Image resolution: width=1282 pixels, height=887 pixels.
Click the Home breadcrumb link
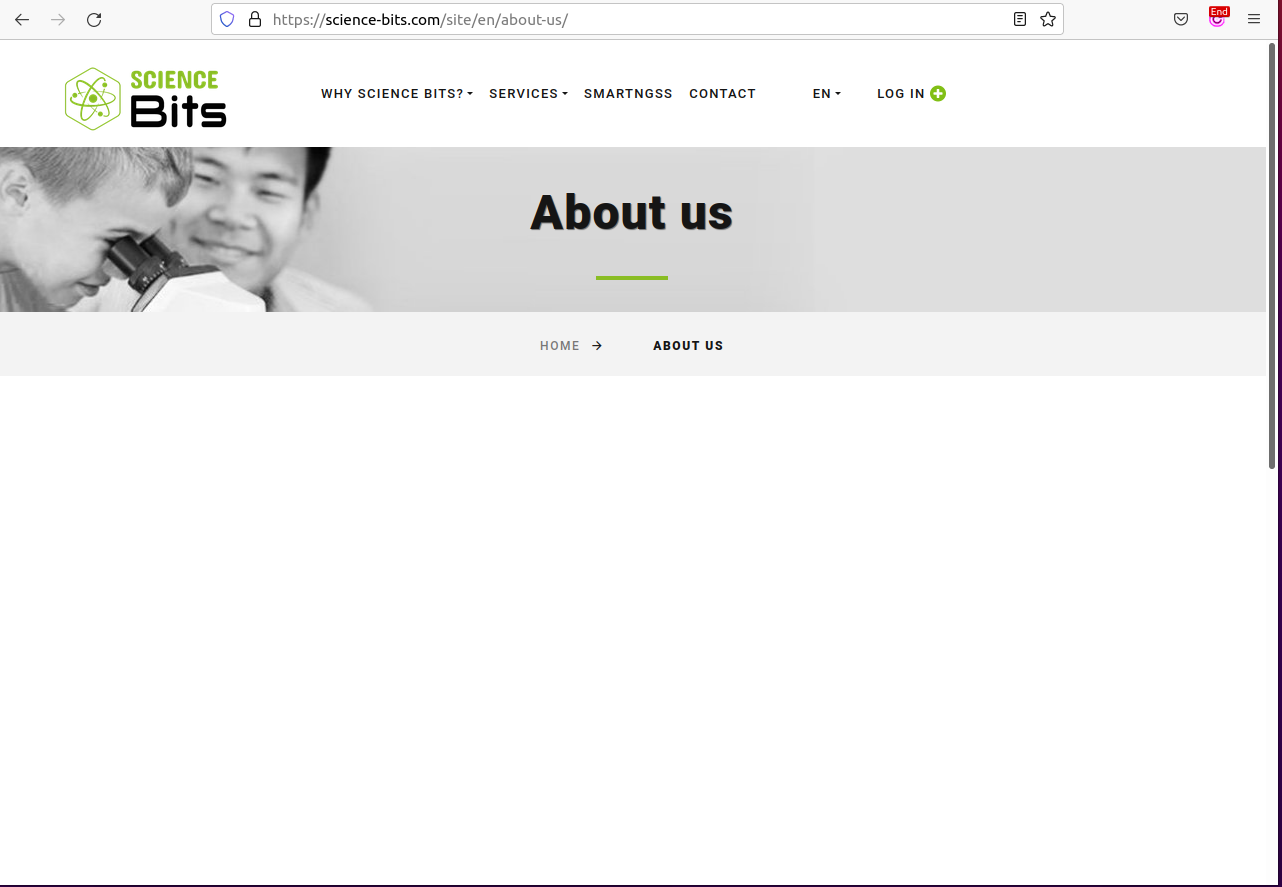pyautogui.click(x=560, y=346)
